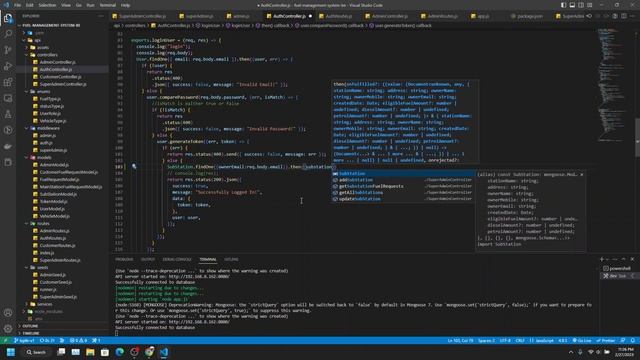640x360 pixels.
Task: Open the Explorer view in the activity bar
Action: point(8,18)
